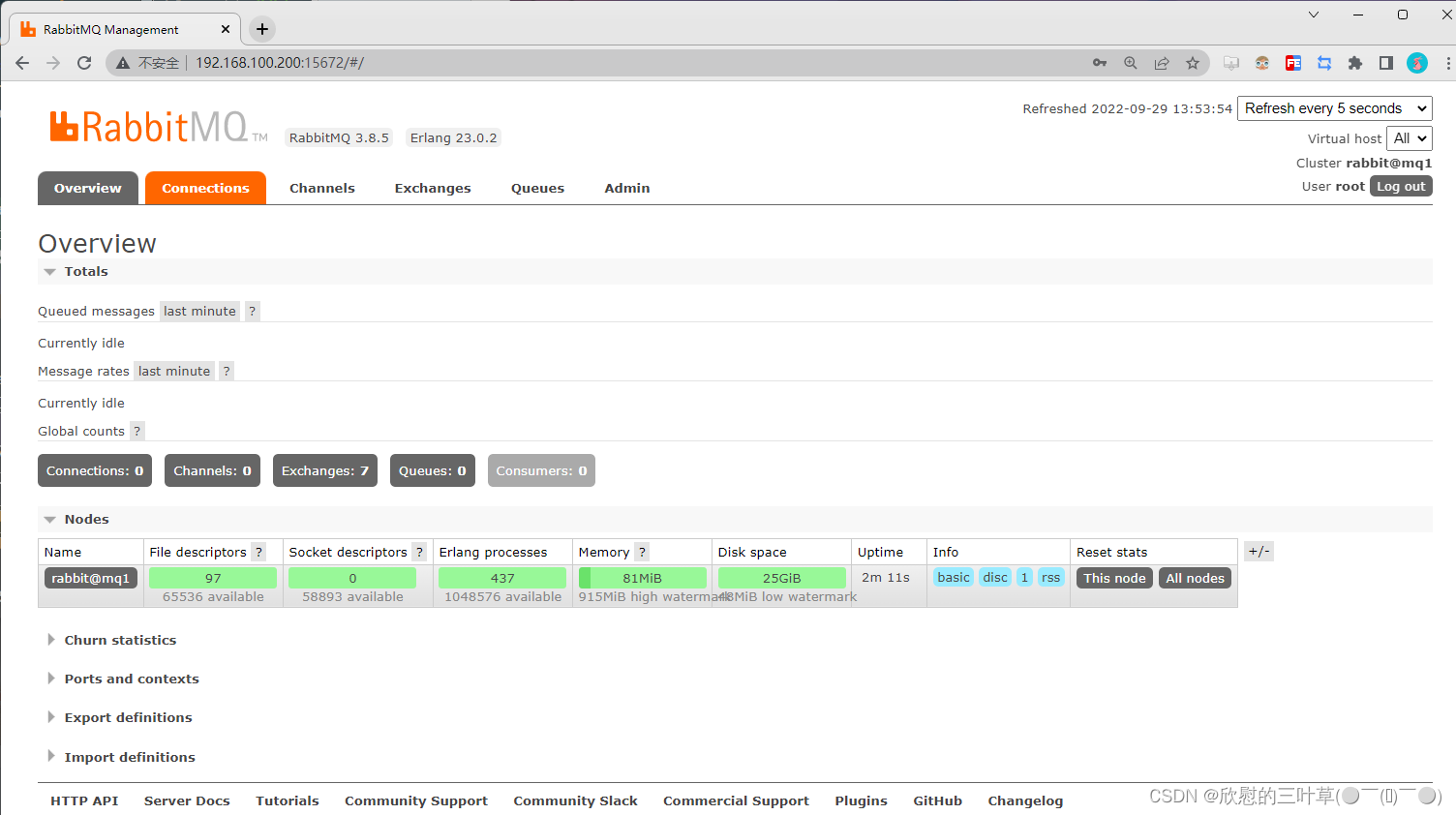Switch to the Connections tab

(x=205, y=189)
